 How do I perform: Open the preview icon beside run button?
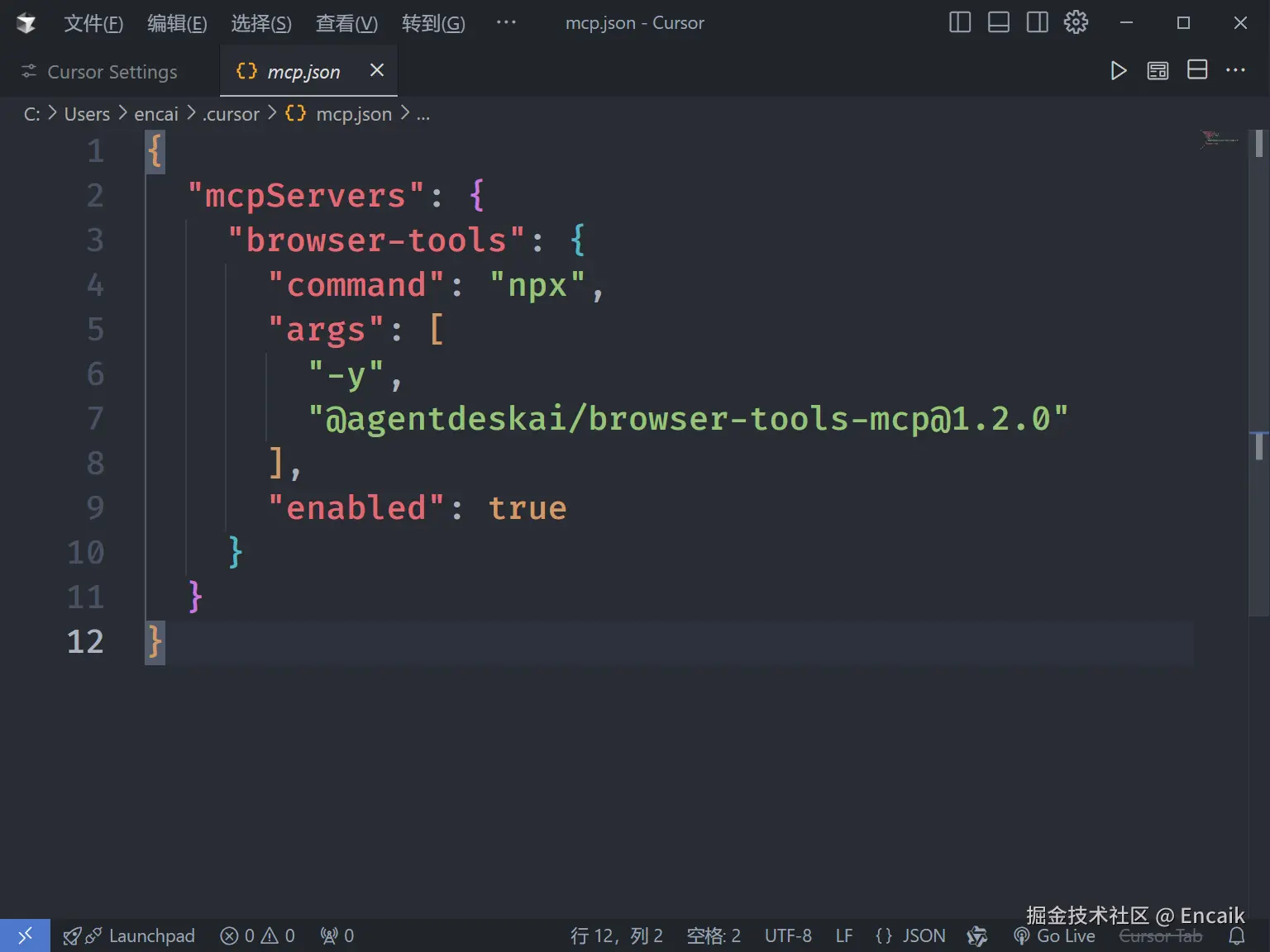(1158, 70)
